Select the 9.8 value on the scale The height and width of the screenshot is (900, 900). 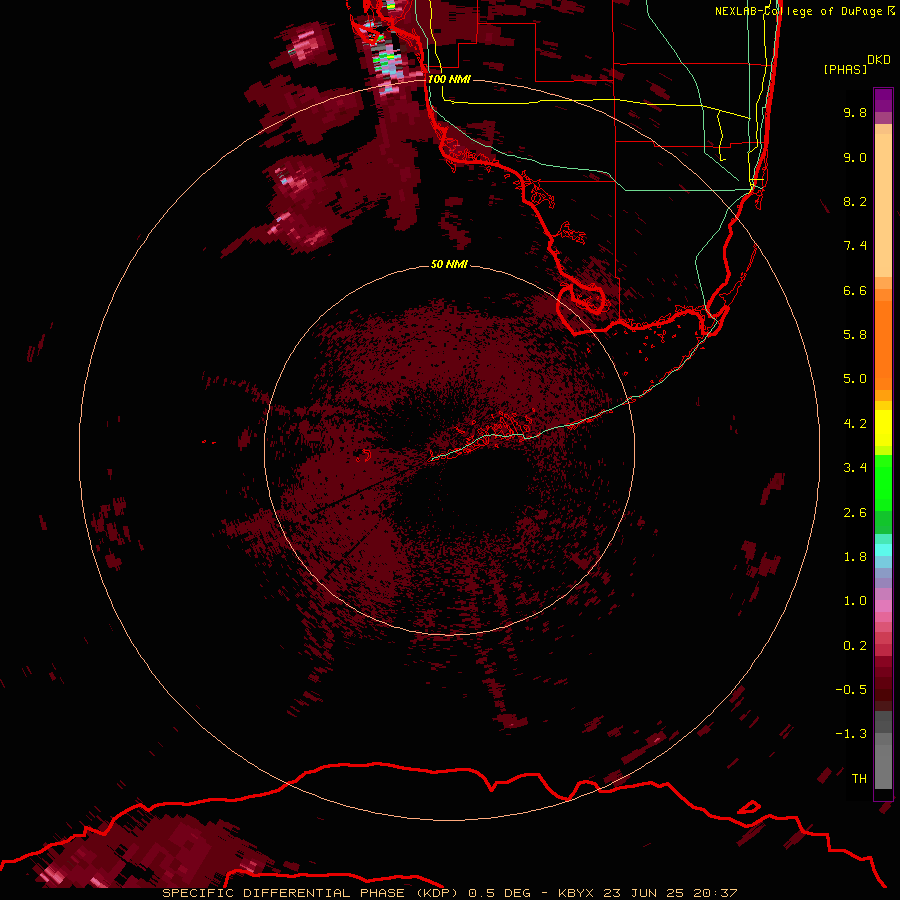click(855, 112)
